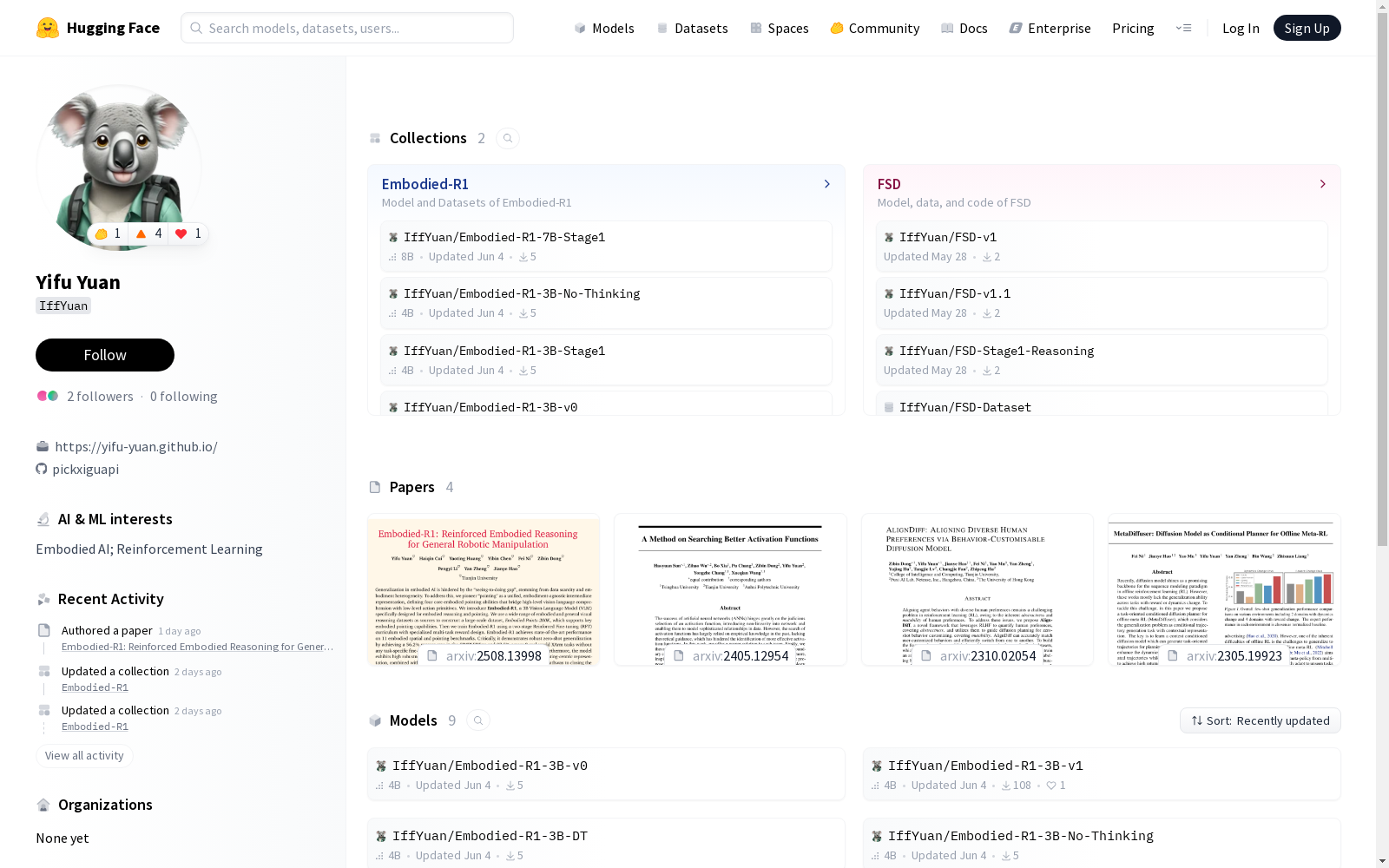Open IffYuan/FSD-v1 collection item
The image size is (1389, 868).
click(1102, 246)
